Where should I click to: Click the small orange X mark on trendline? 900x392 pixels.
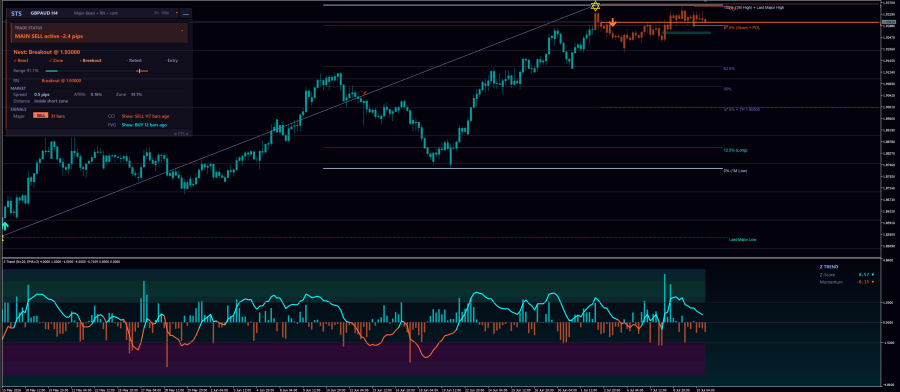tap(364, 92)
